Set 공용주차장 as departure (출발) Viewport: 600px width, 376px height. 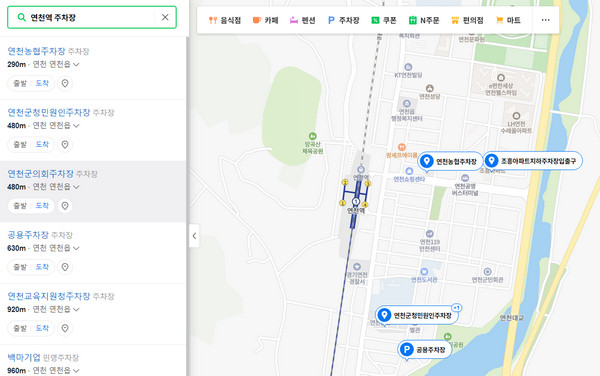[x=20, y=267]
